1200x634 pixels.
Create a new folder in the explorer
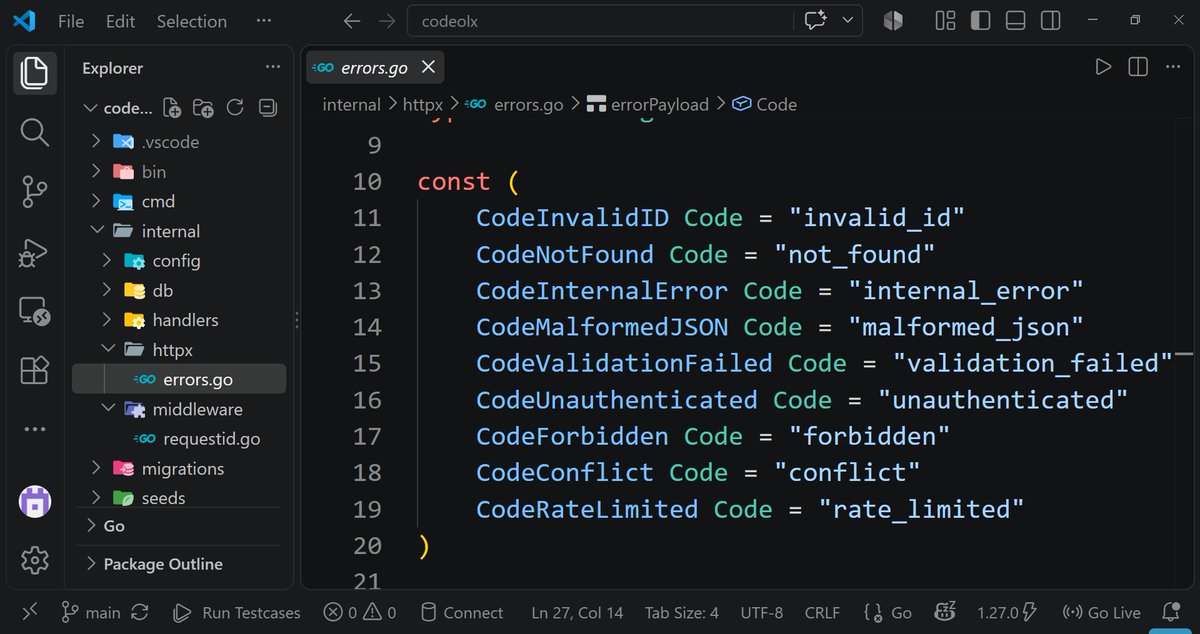point(203,108)
